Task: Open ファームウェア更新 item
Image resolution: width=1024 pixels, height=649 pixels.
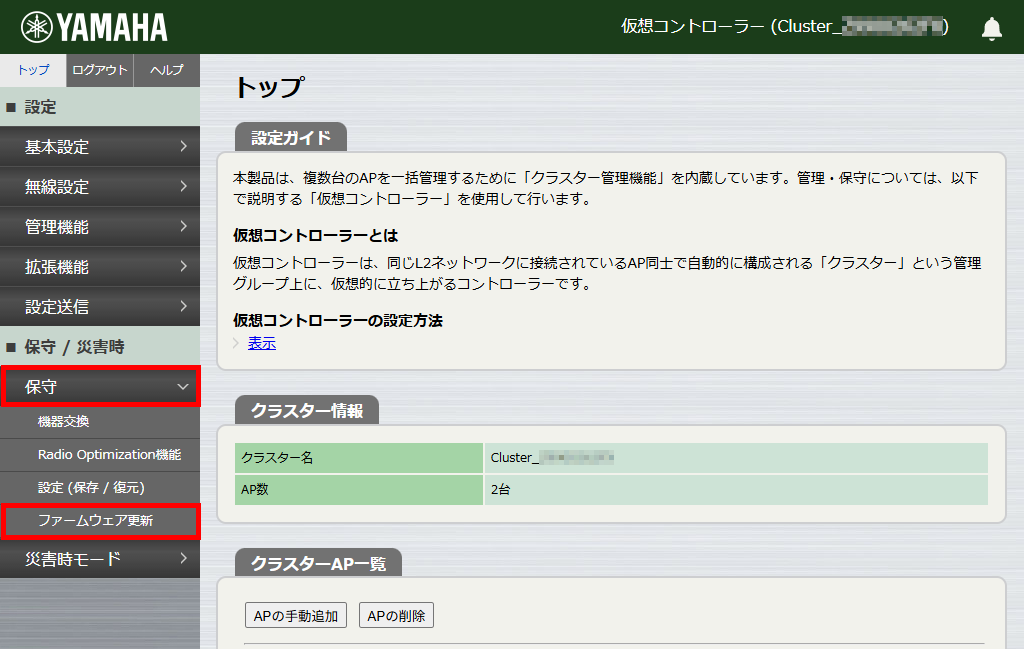Action: click(101, 521)
